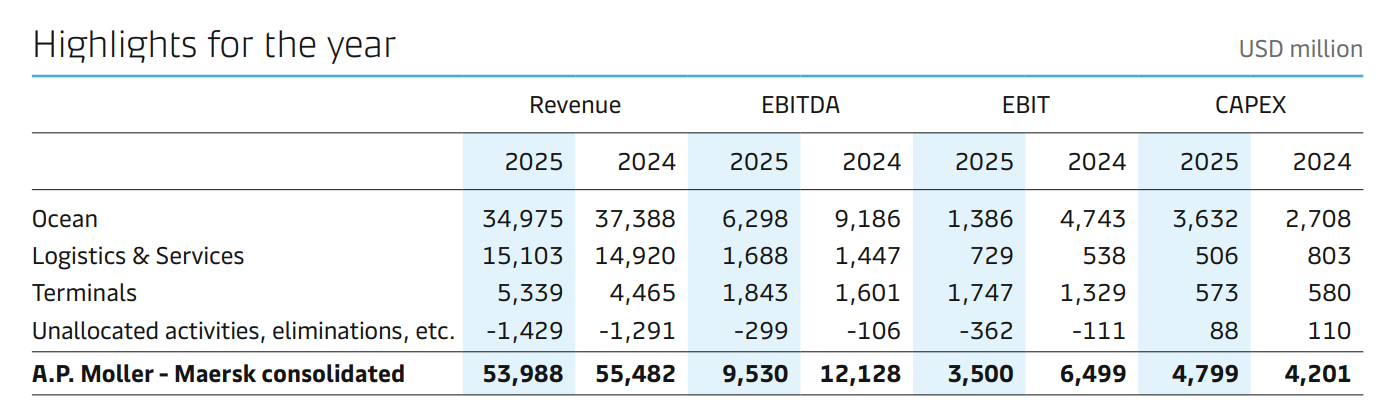The image size is (1385, 419).
Task: Click the Terminals row label
Action: (85, 294)
